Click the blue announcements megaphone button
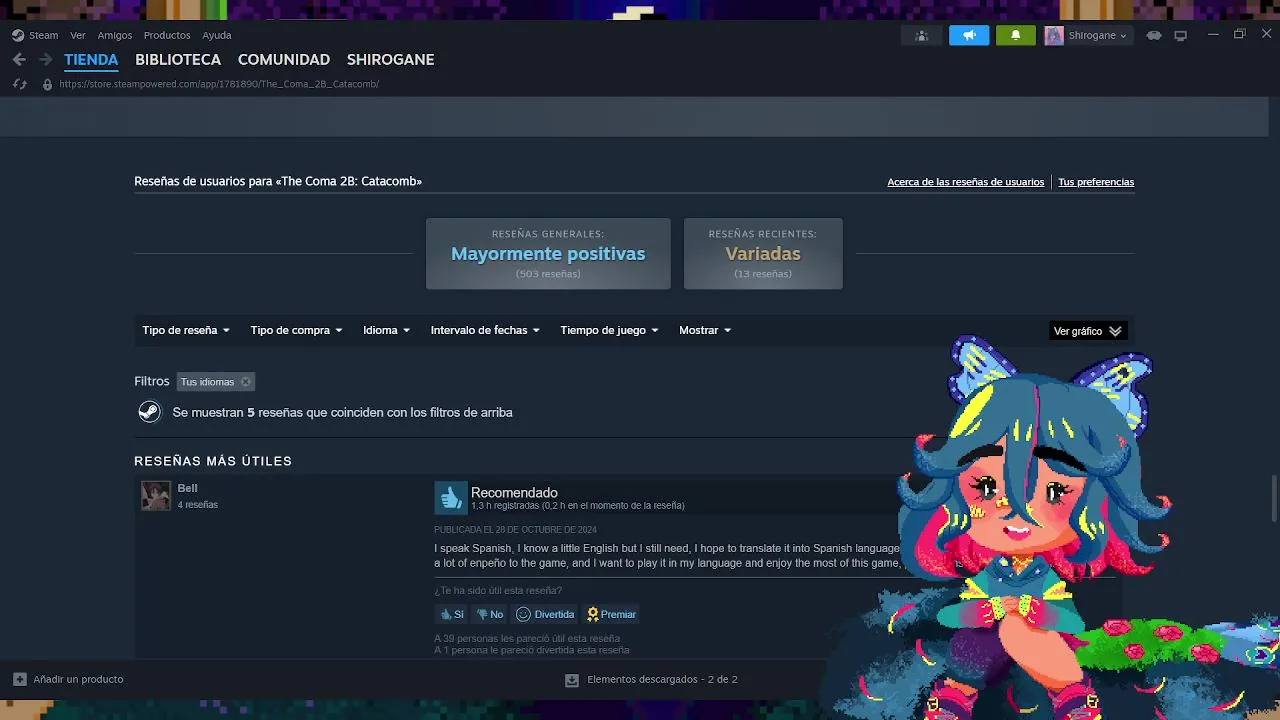This screenshot has width=1280, height=720. point(969,35)
